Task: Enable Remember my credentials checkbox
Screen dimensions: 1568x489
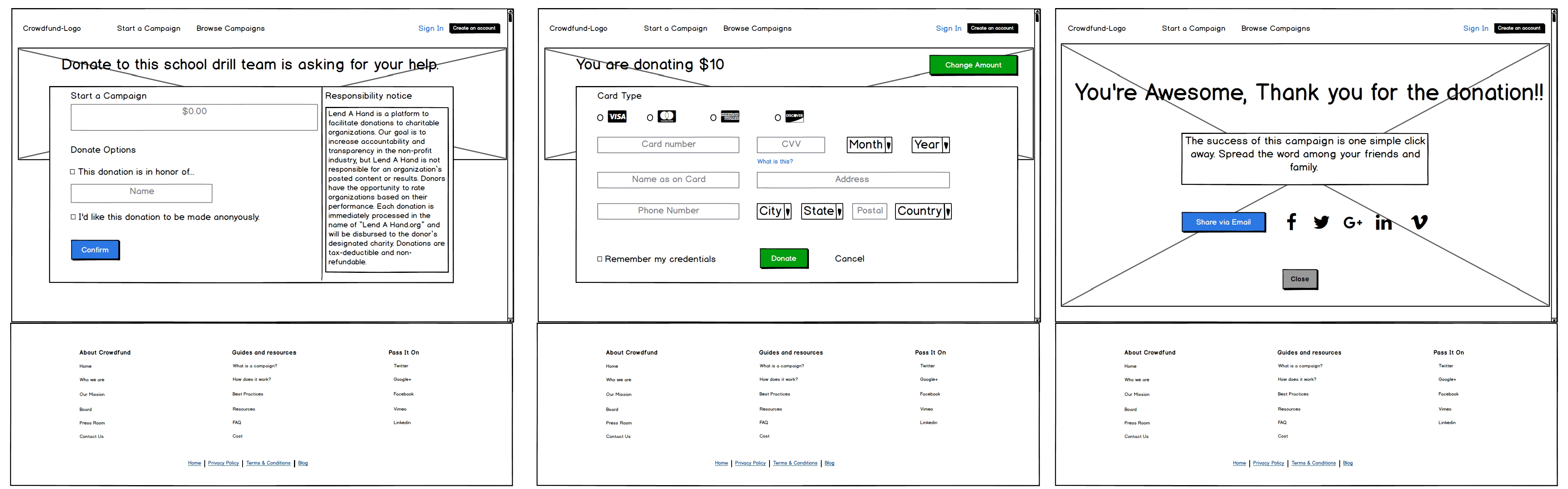Action: click(x=600, y=259)
